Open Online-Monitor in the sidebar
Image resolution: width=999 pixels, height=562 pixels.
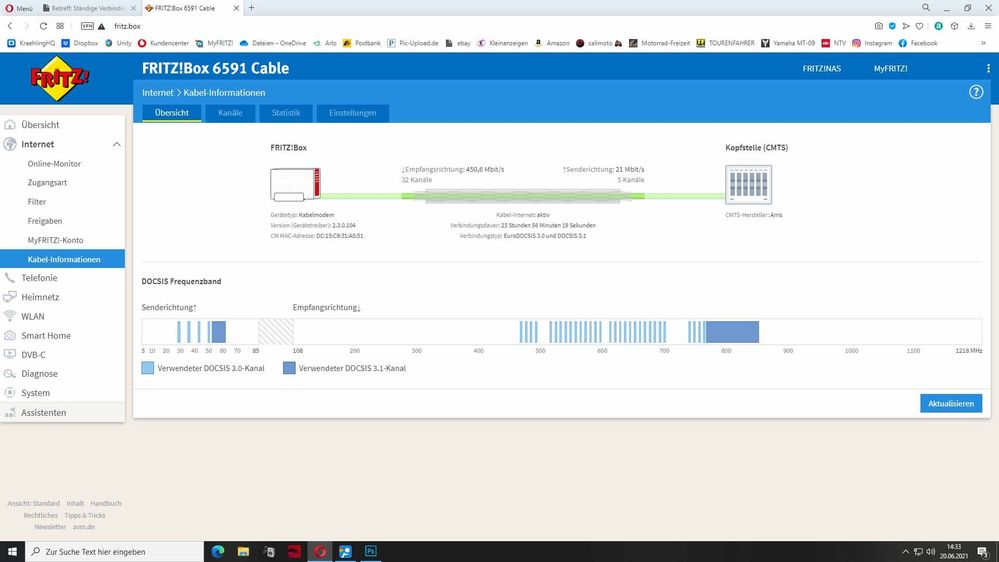click(x=54, y=164)
